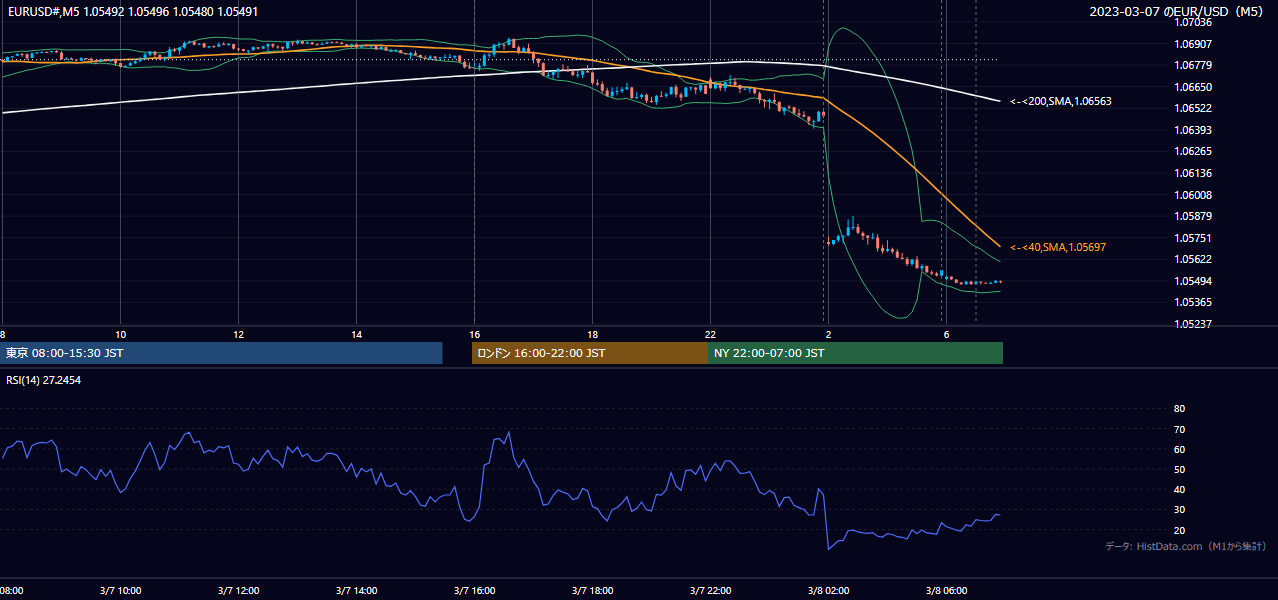Click the '3/7 18:00' bottom time label
This screenshot has height=600, width=1278.
pyautogui.click(x=592, y=591)
